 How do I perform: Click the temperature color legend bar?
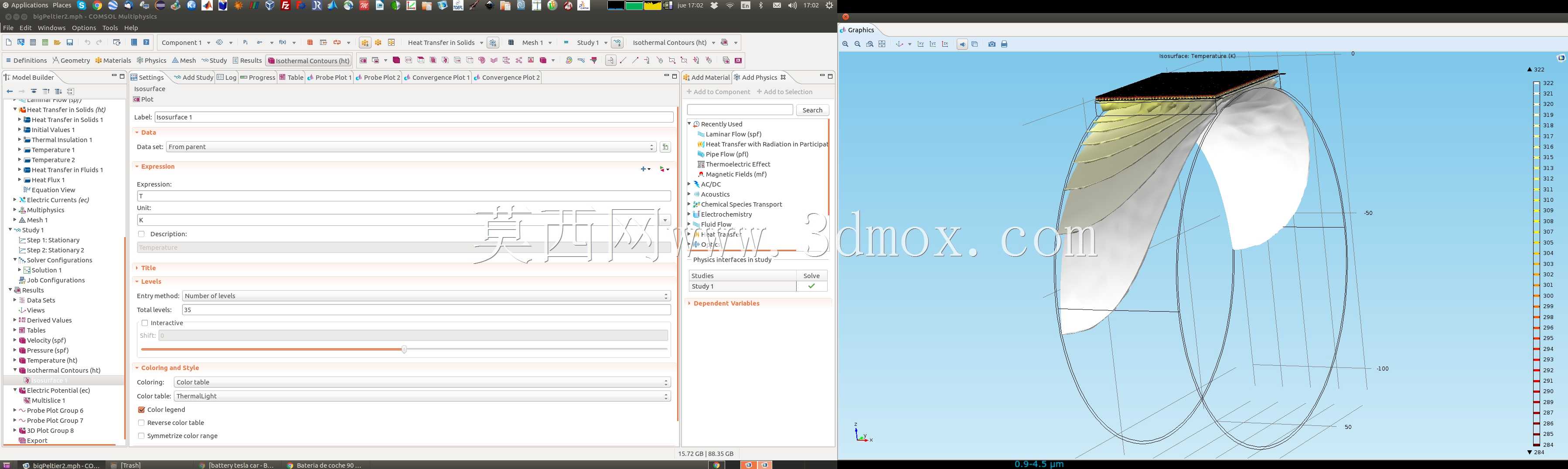pyautogui.click(x=1536, y=264)
